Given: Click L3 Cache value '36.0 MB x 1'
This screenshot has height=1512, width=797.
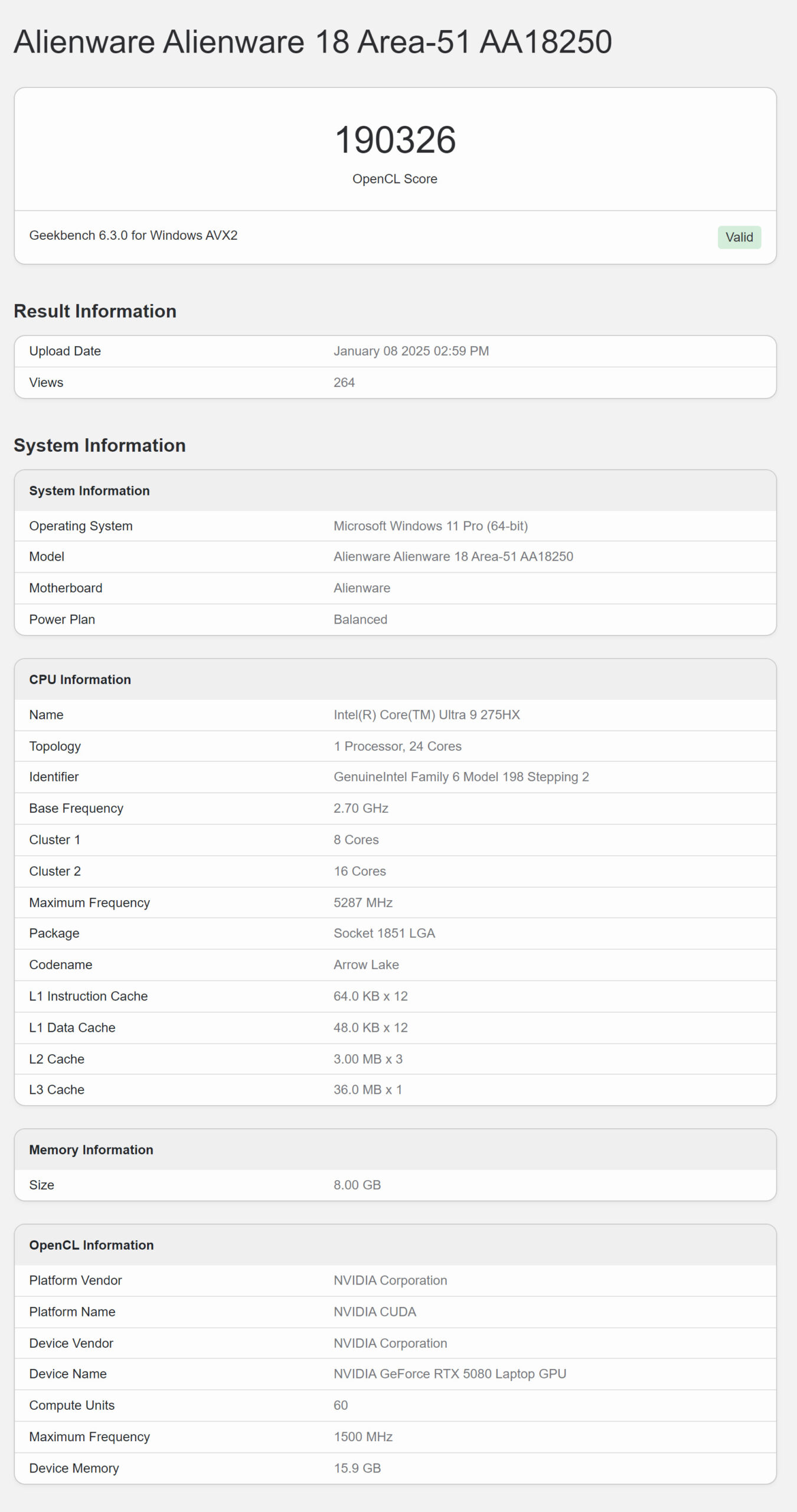Looking at the screenshot, I should tap(368, 1090).
